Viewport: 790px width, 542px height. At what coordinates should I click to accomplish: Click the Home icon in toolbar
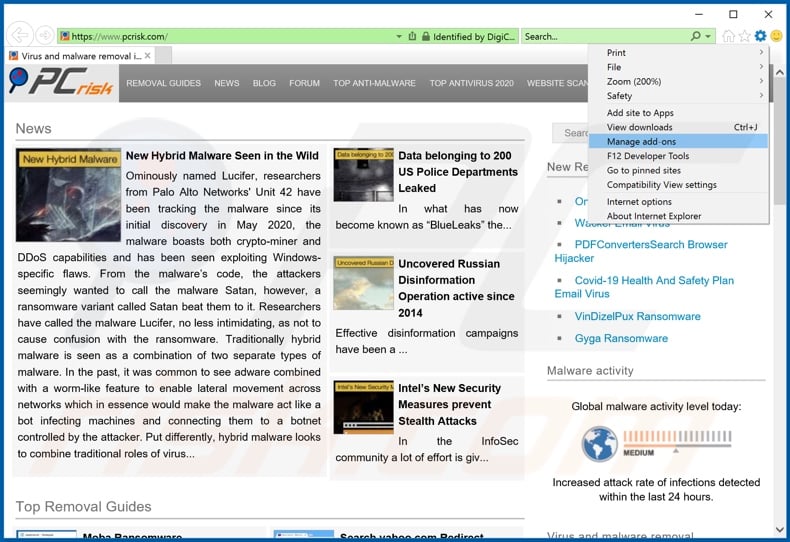coord(729,36)
